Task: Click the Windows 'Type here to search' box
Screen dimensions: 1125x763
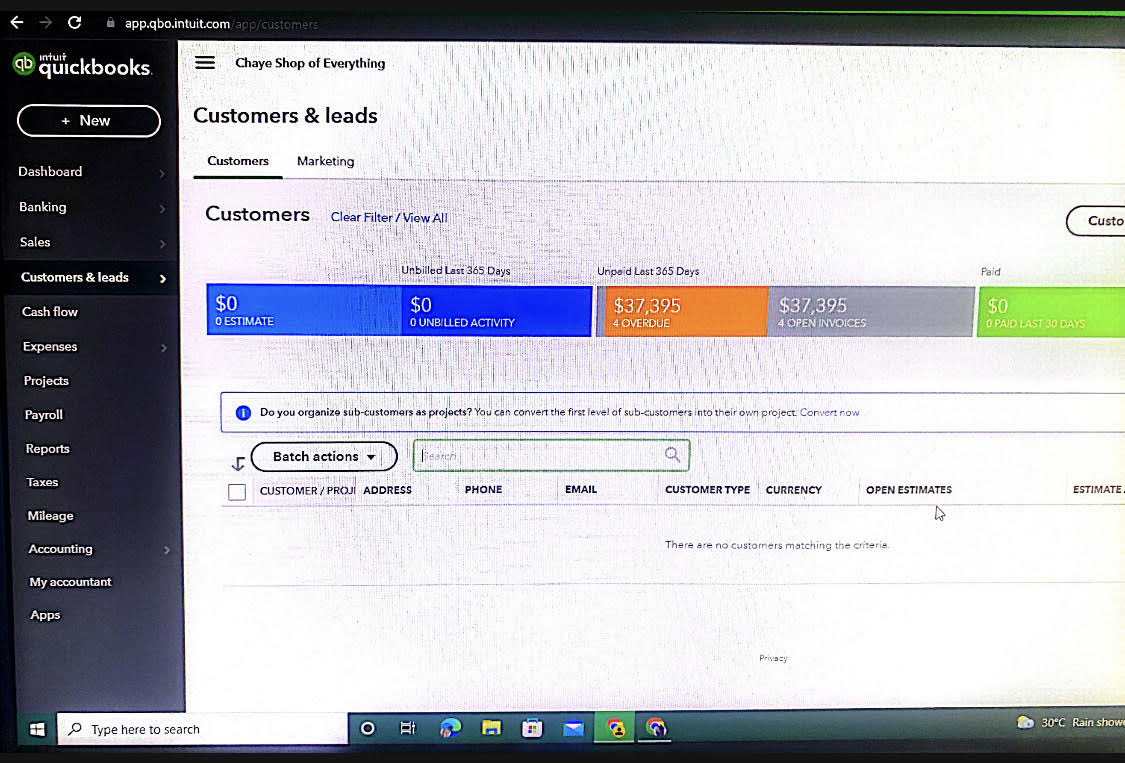Action: 202,729
